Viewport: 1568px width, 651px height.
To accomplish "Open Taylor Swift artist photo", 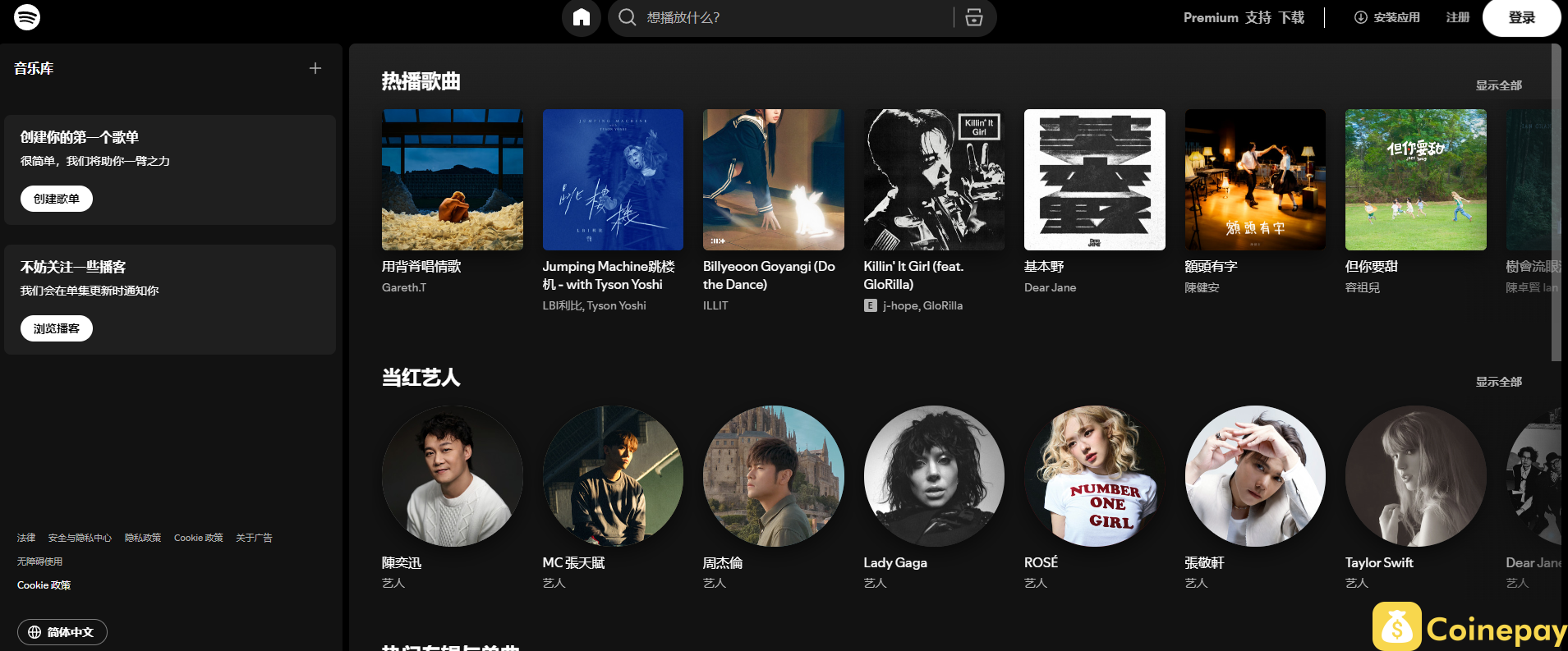I will click(x=1416, y=476).
